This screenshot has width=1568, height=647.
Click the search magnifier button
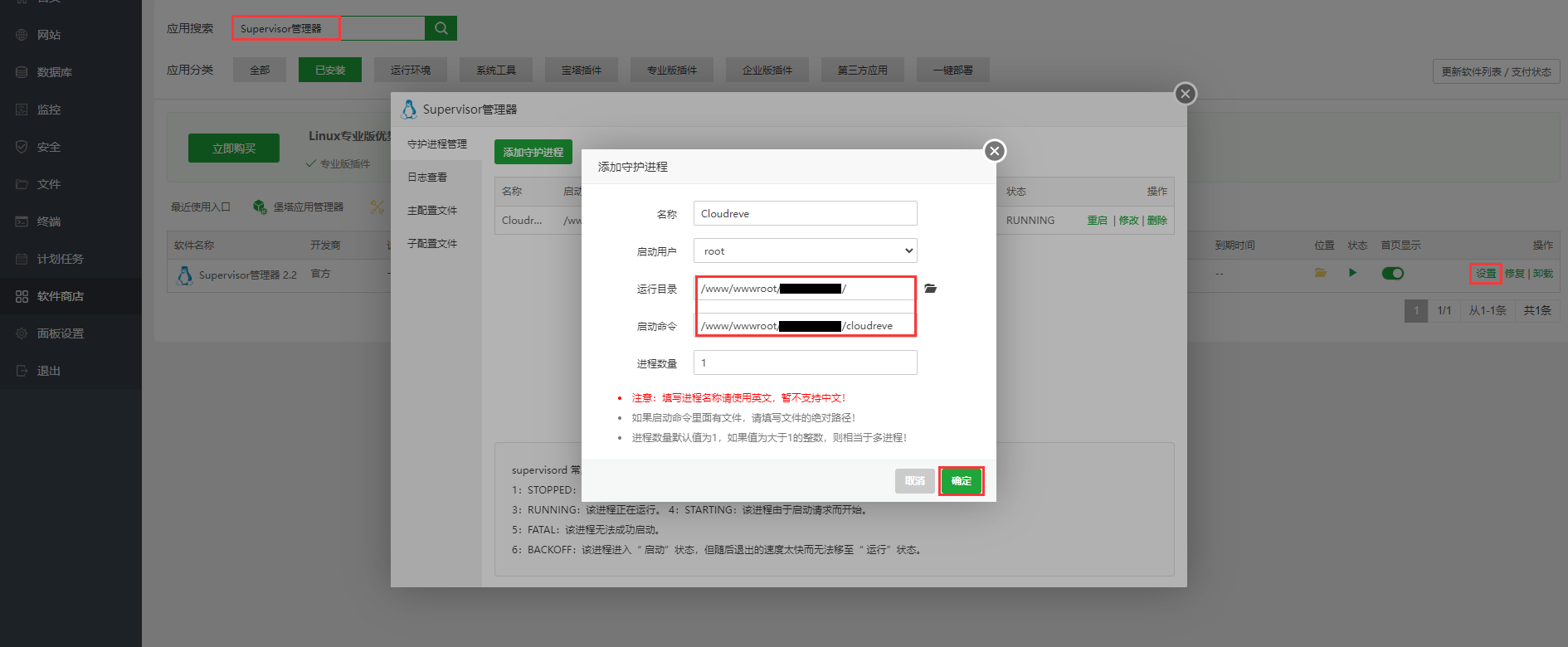pos(441,28)
